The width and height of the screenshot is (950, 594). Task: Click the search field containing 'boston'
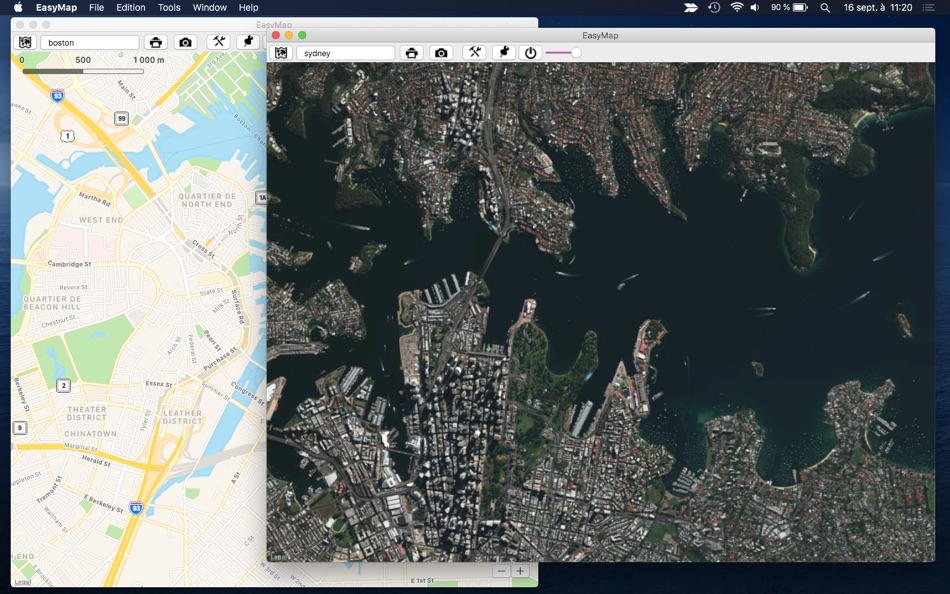click(90, 42)
